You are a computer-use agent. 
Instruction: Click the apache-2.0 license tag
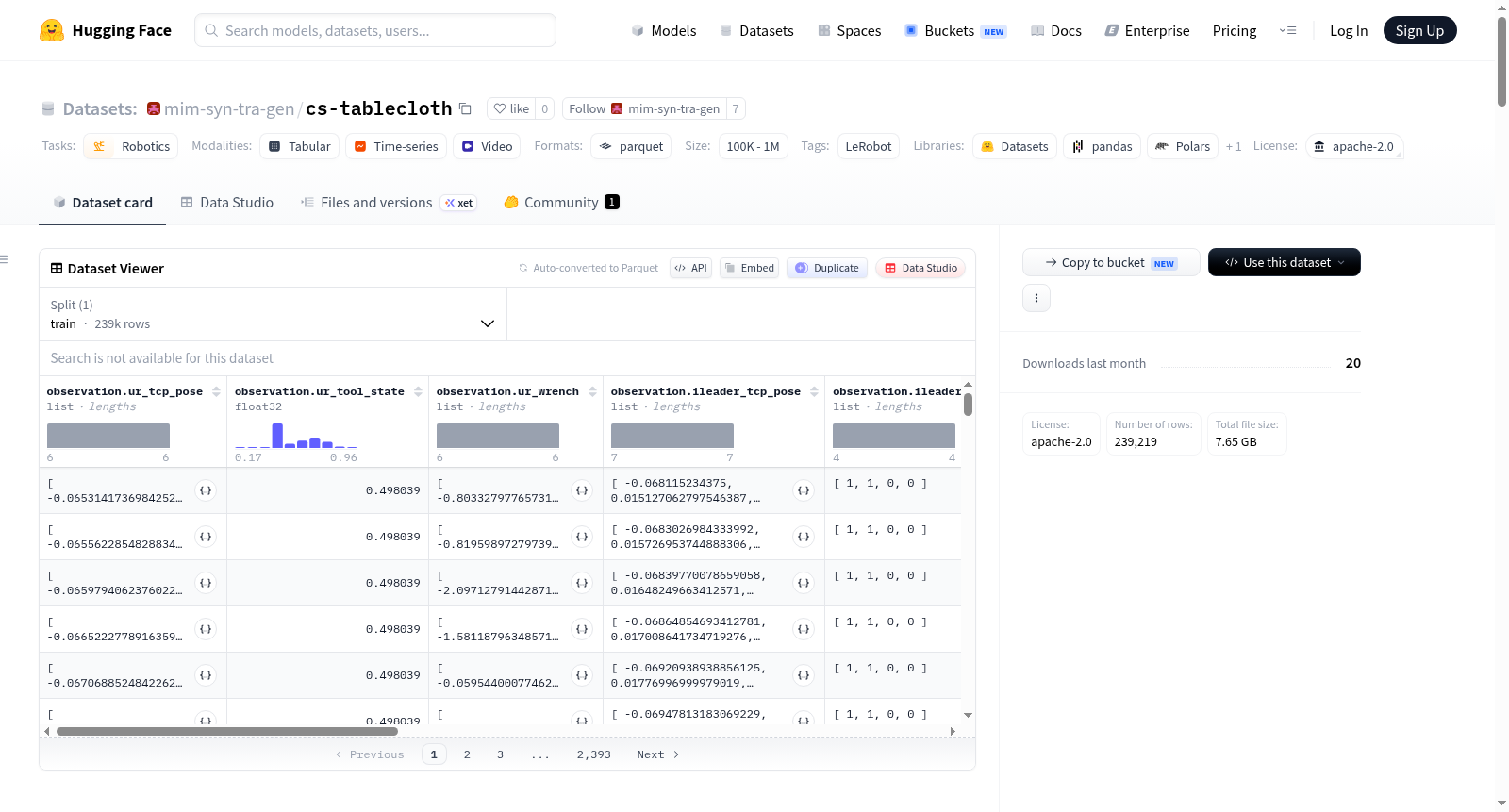1354,146
